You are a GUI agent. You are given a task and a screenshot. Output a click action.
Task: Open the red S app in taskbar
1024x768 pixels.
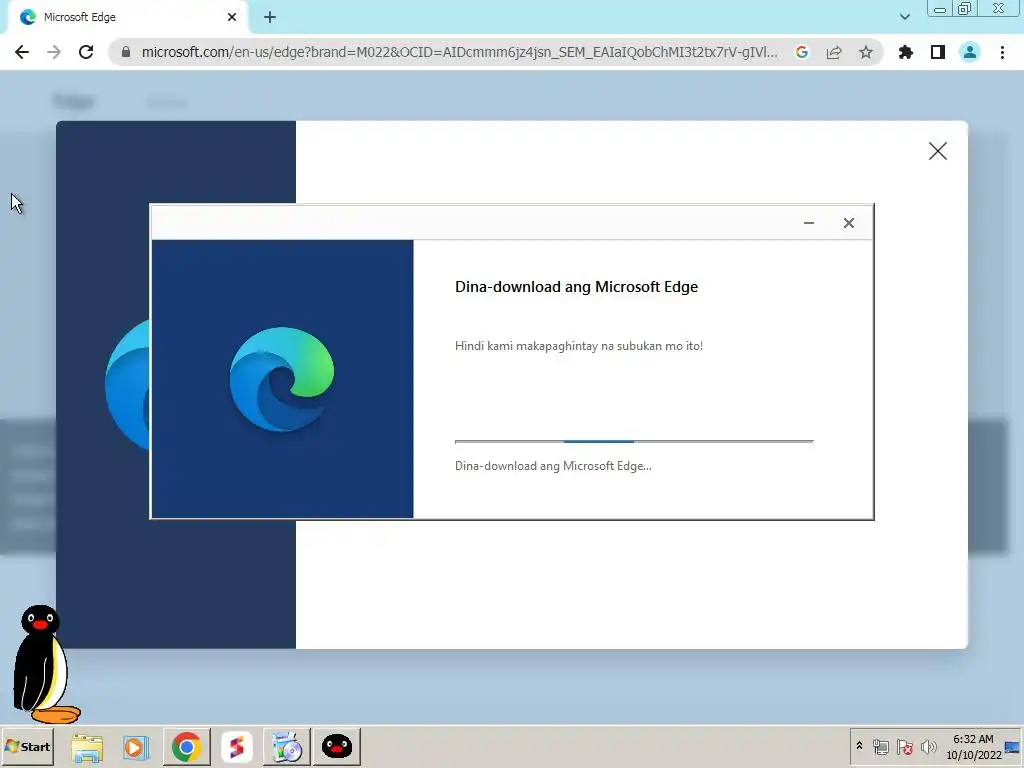coord(236,746)
